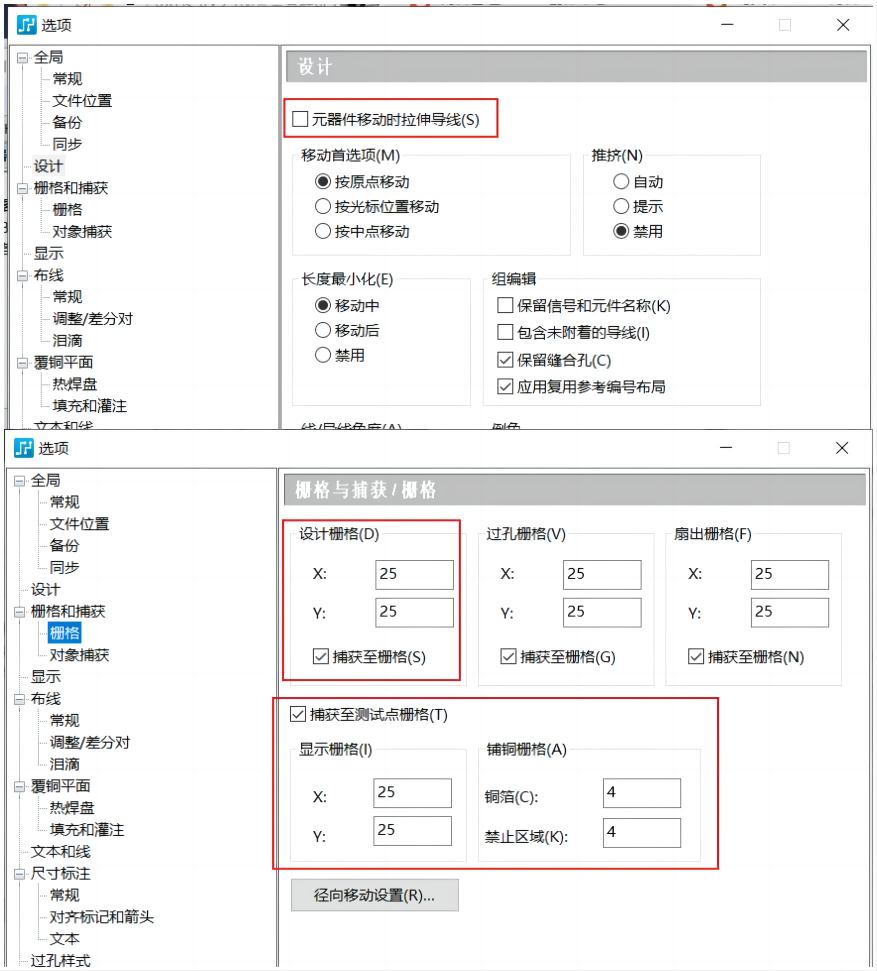This screenshot has height=971, width=877.
Task: Click the 设计栅格 X input field
Action: pyautogui.click(x=413, y=574)
